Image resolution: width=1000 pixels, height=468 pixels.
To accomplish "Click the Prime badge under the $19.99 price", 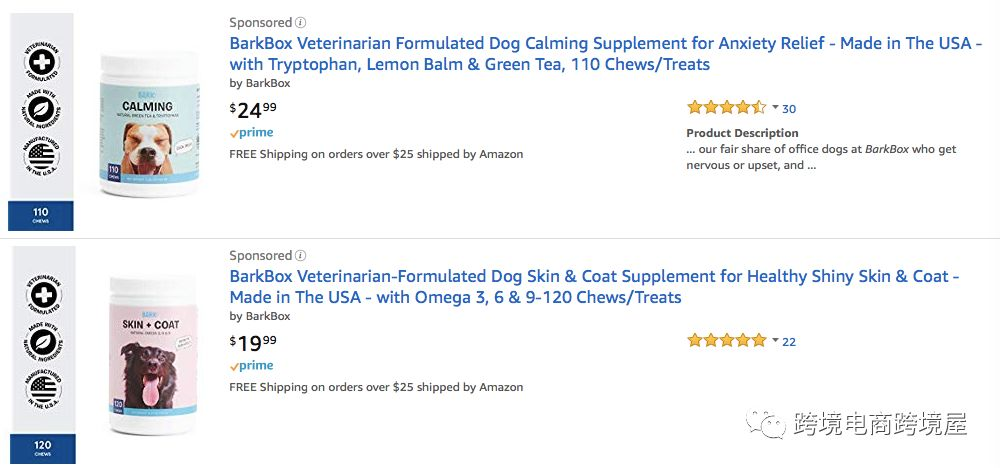I will (x=251, y=365).
